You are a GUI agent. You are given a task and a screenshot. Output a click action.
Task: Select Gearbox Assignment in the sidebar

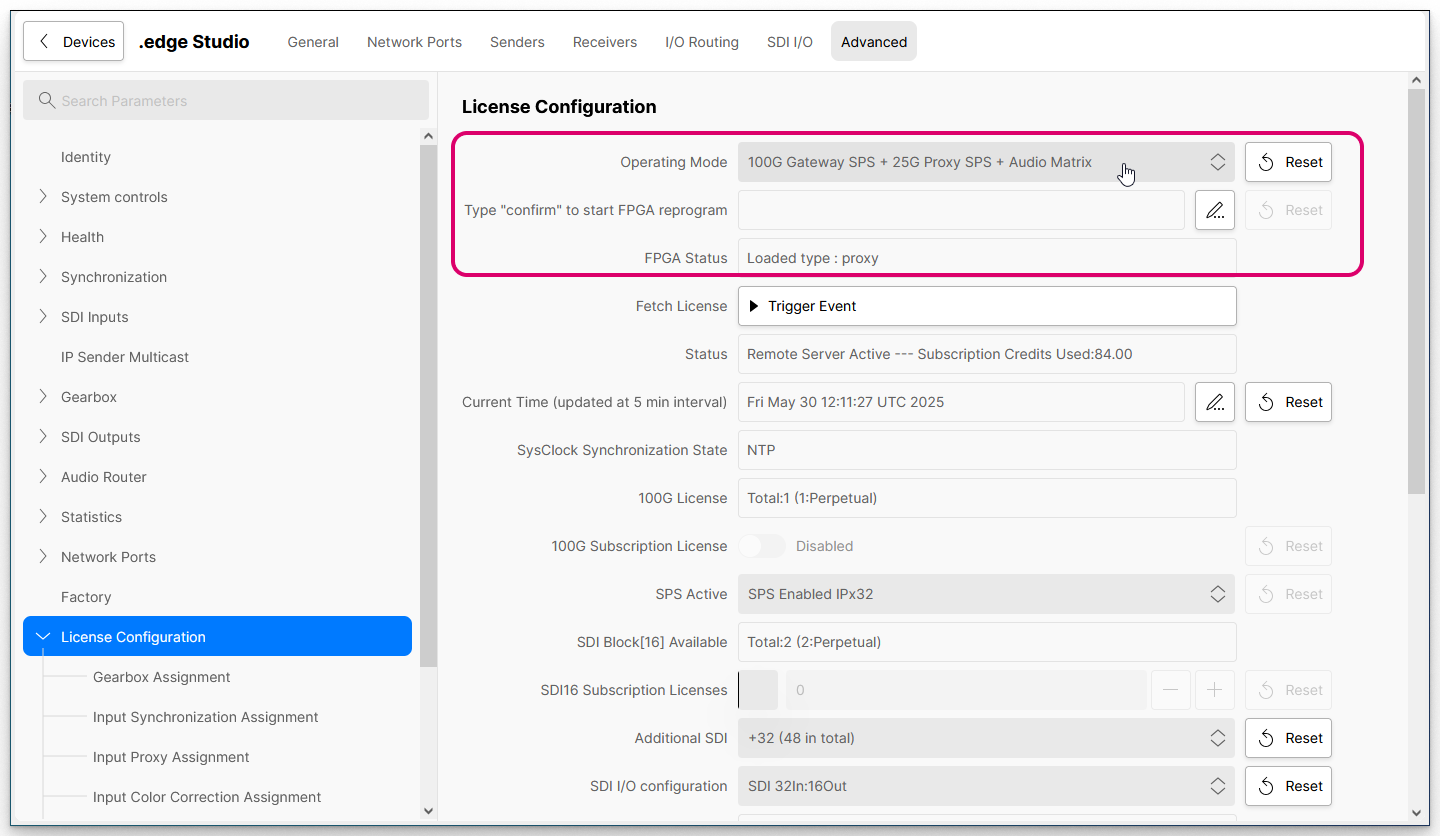[162, 677]
